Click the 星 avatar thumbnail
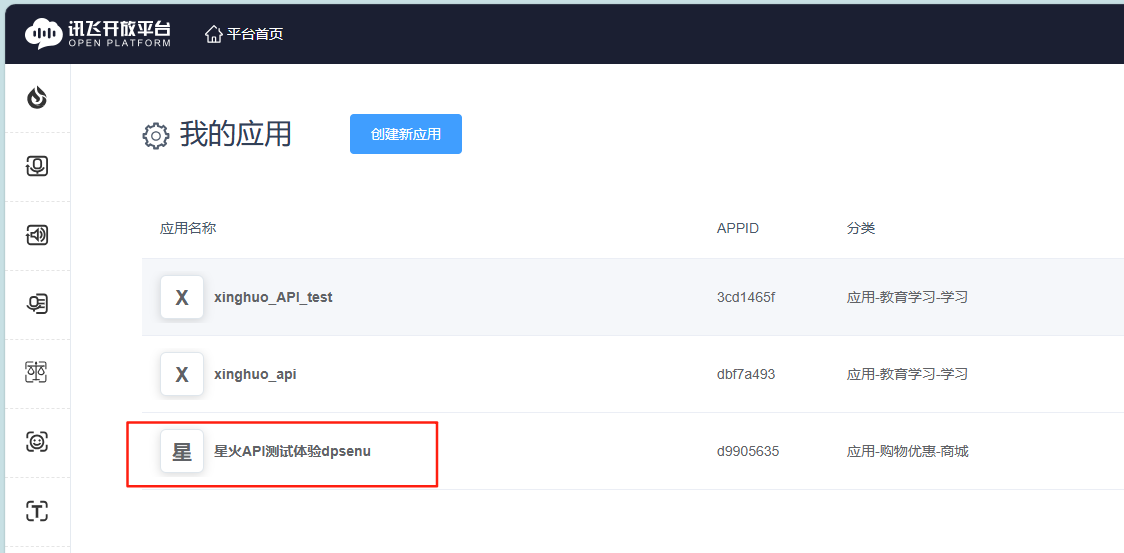Image resolution: width=1124 pixels, height=553 pixels. pyautogui.click(x=182, y=451)
